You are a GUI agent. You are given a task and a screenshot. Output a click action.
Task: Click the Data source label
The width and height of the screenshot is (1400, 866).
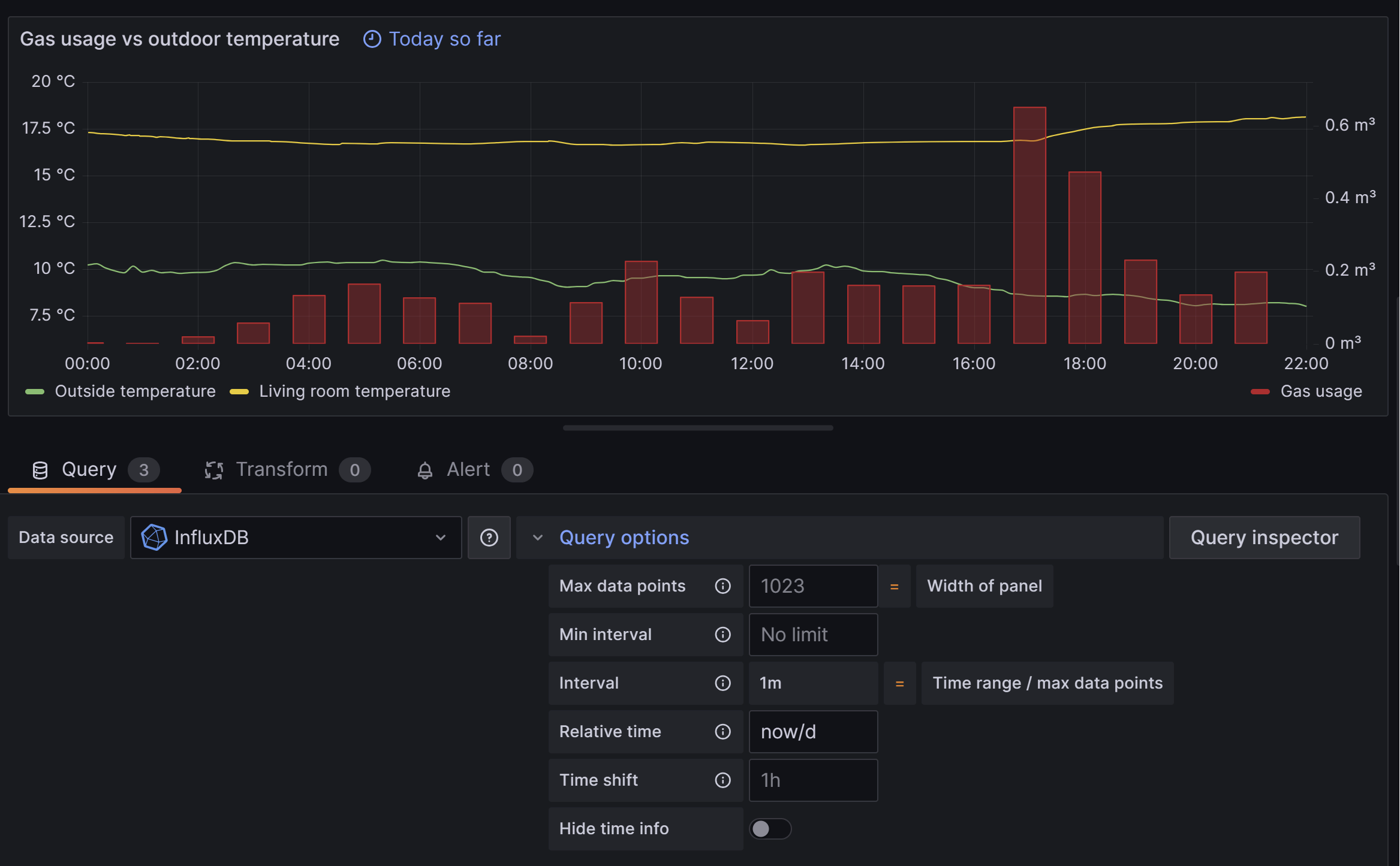click(66, 538)
